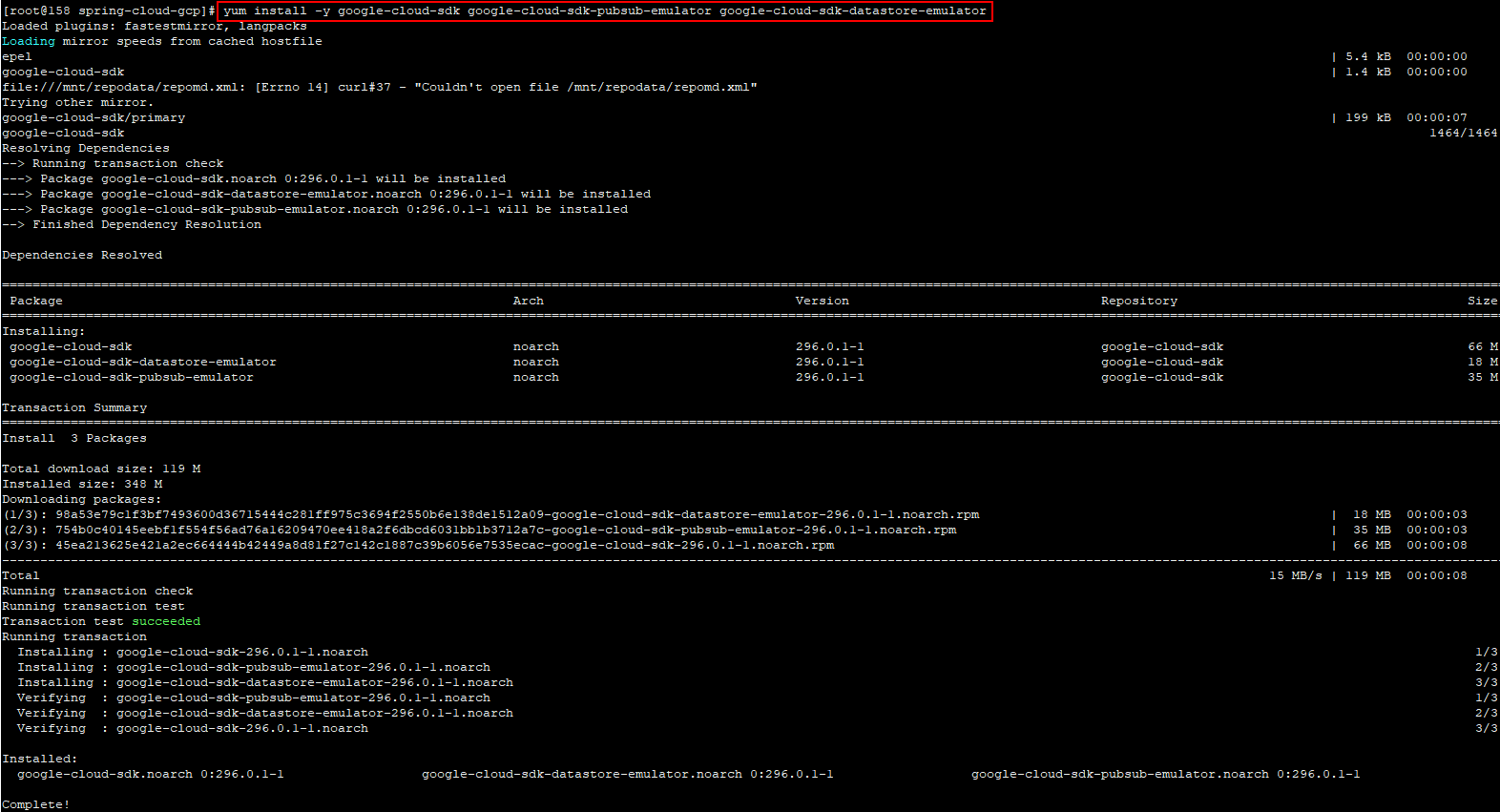
Task: Click the 'Total' download summary label
Action: click(x=21, y=576)
